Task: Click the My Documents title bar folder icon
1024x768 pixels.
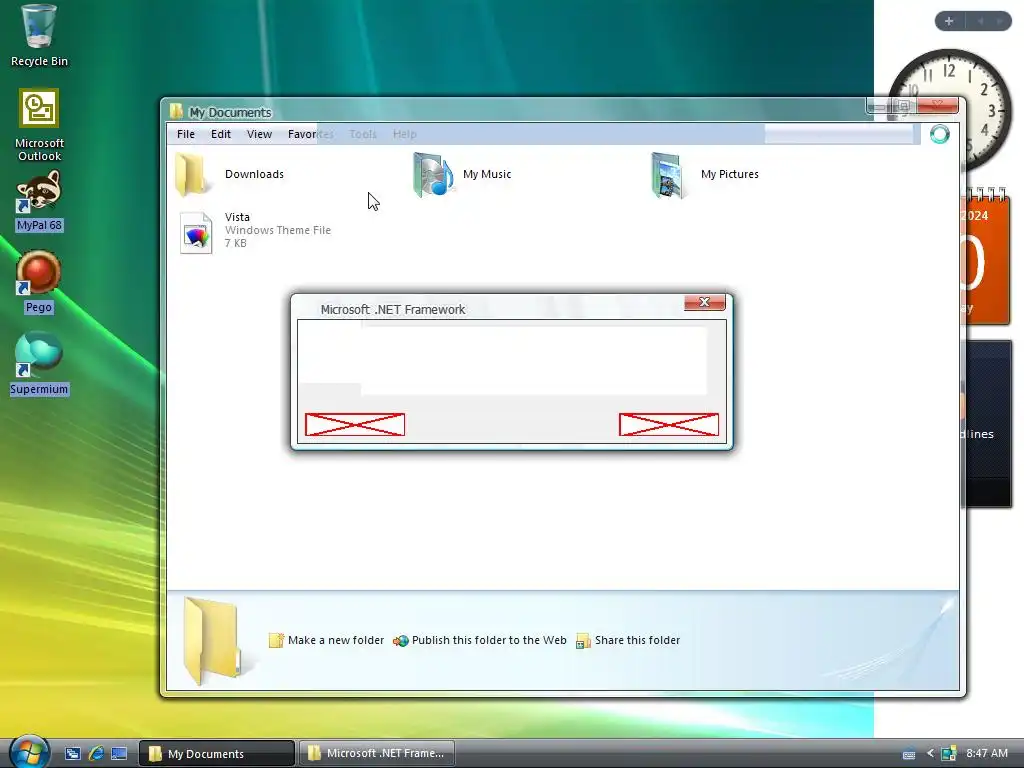Action: point(176,112)
